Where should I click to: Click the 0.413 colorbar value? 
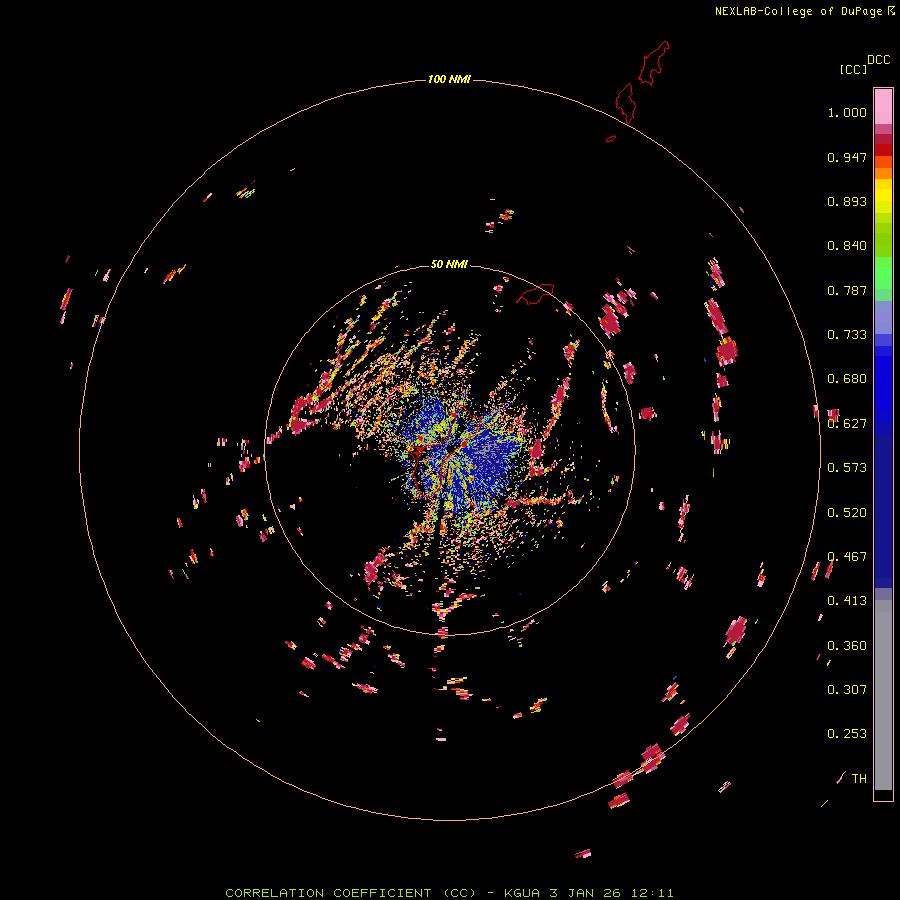point(847,601)
